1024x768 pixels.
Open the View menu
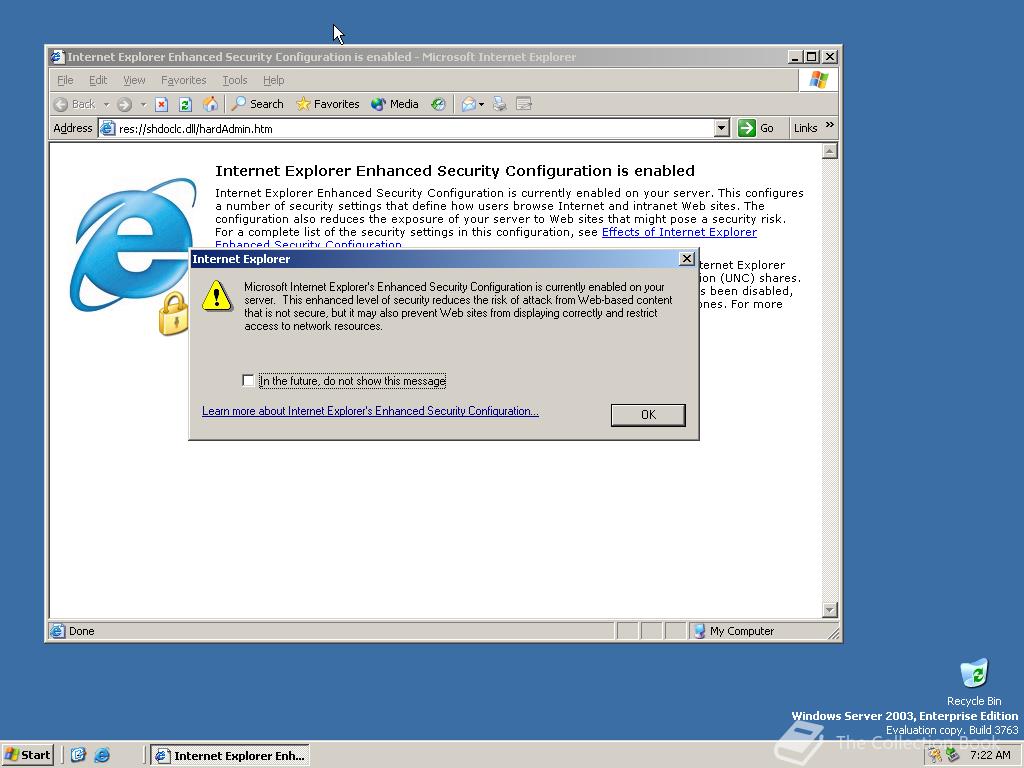[x=134, y=80]
